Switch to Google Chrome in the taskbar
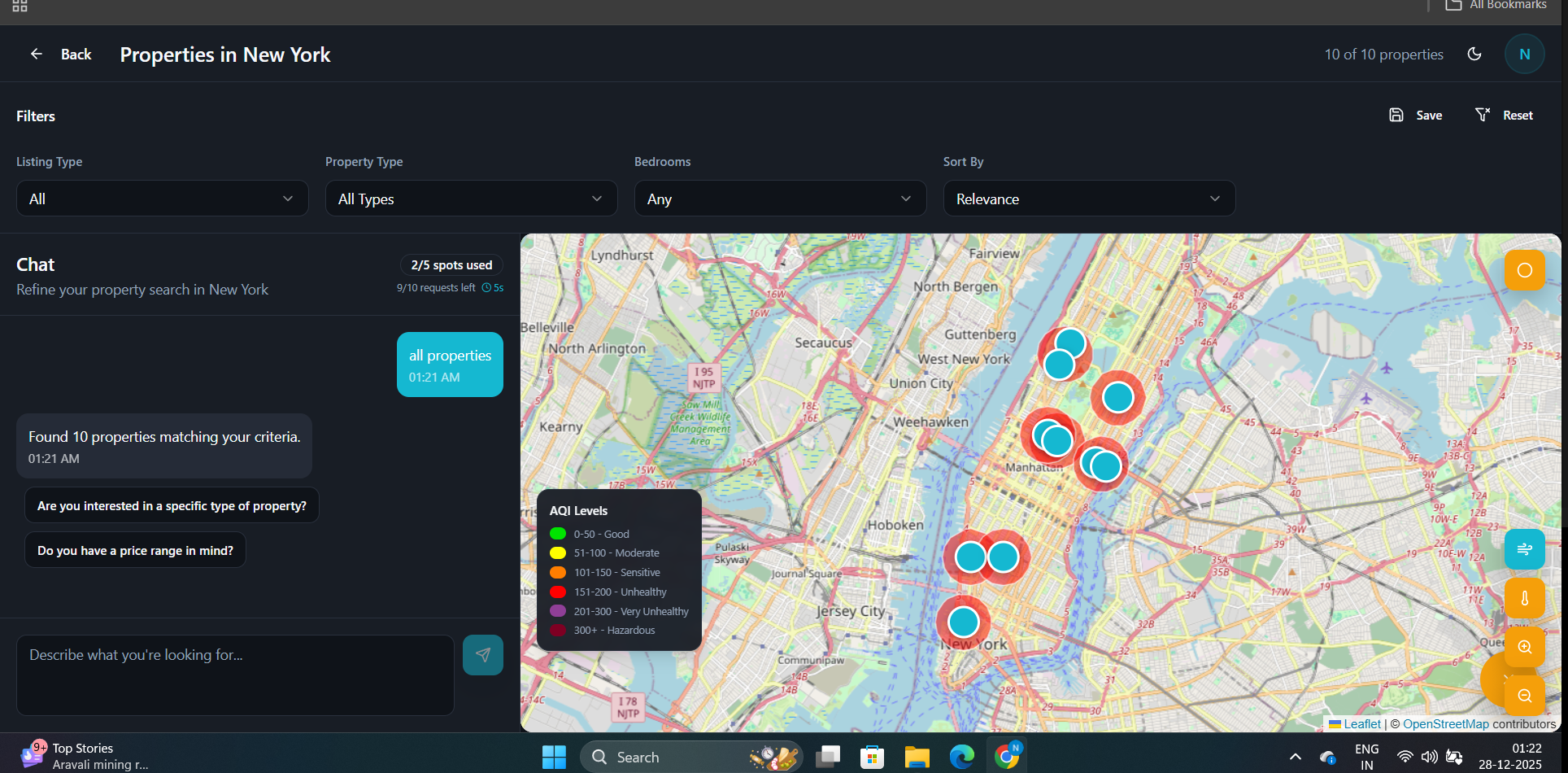The image size is (1568, 773). coord(1007,757)
